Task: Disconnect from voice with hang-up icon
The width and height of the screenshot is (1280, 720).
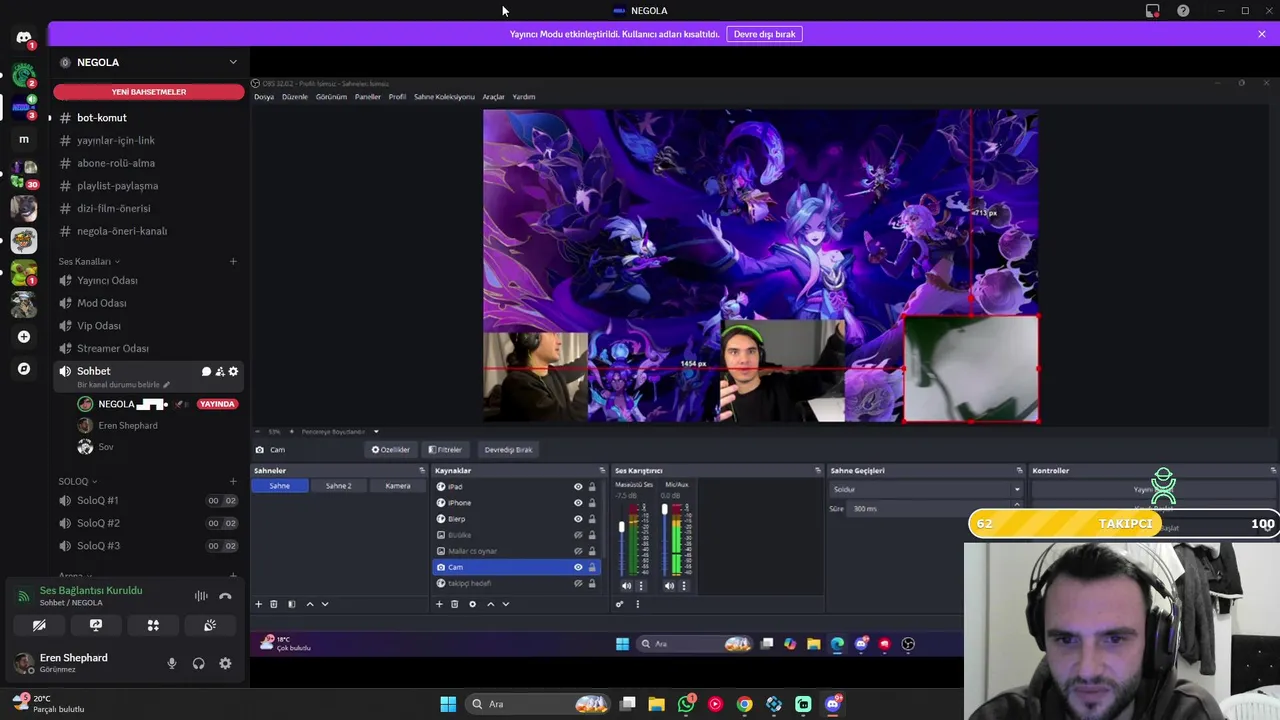Action: pos(225,596)
